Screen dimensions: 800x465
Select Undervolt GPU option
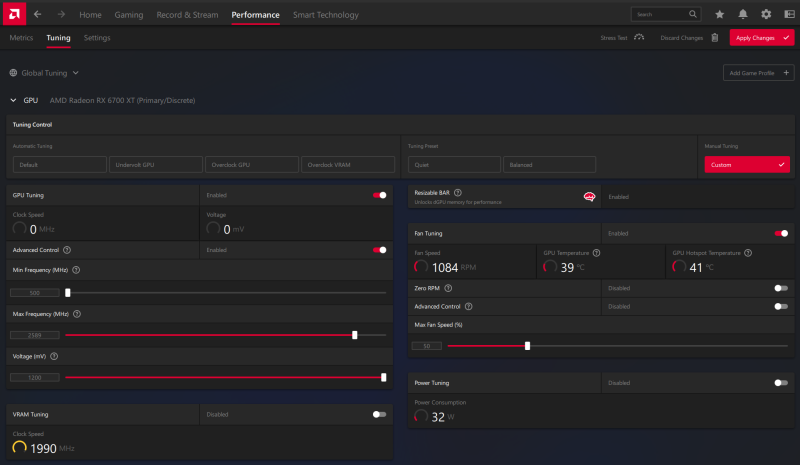[x=156, y=165]
